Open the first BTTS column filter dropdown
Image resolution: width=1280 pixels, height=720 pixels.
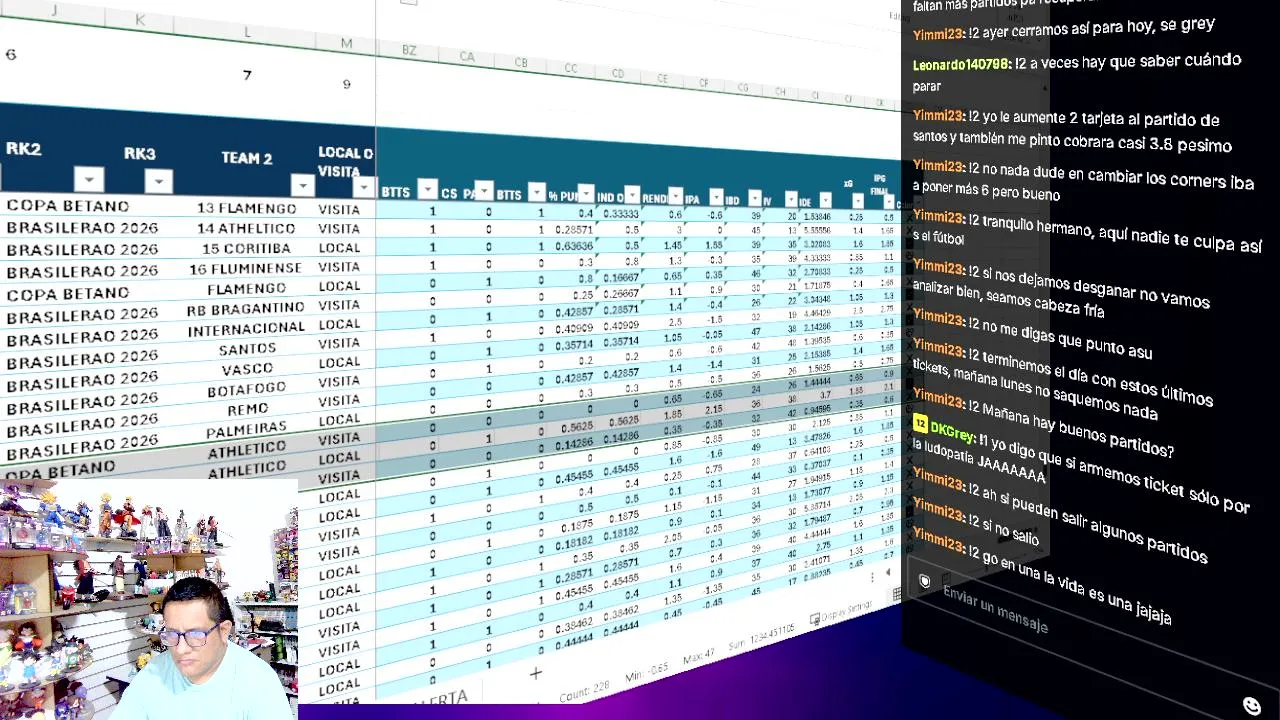427,189
